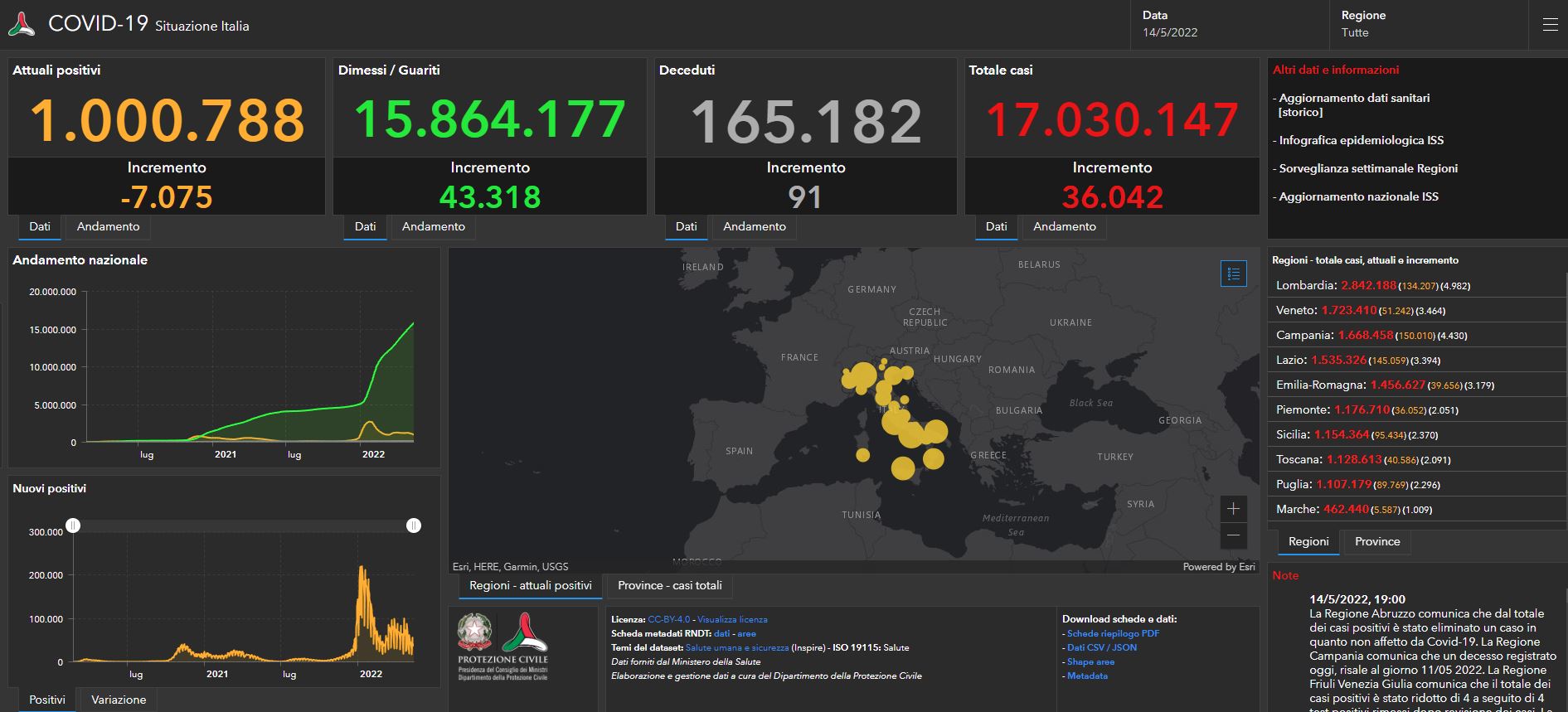
Task: Open the Visualizza licenza link
Action: coord(732,619)
